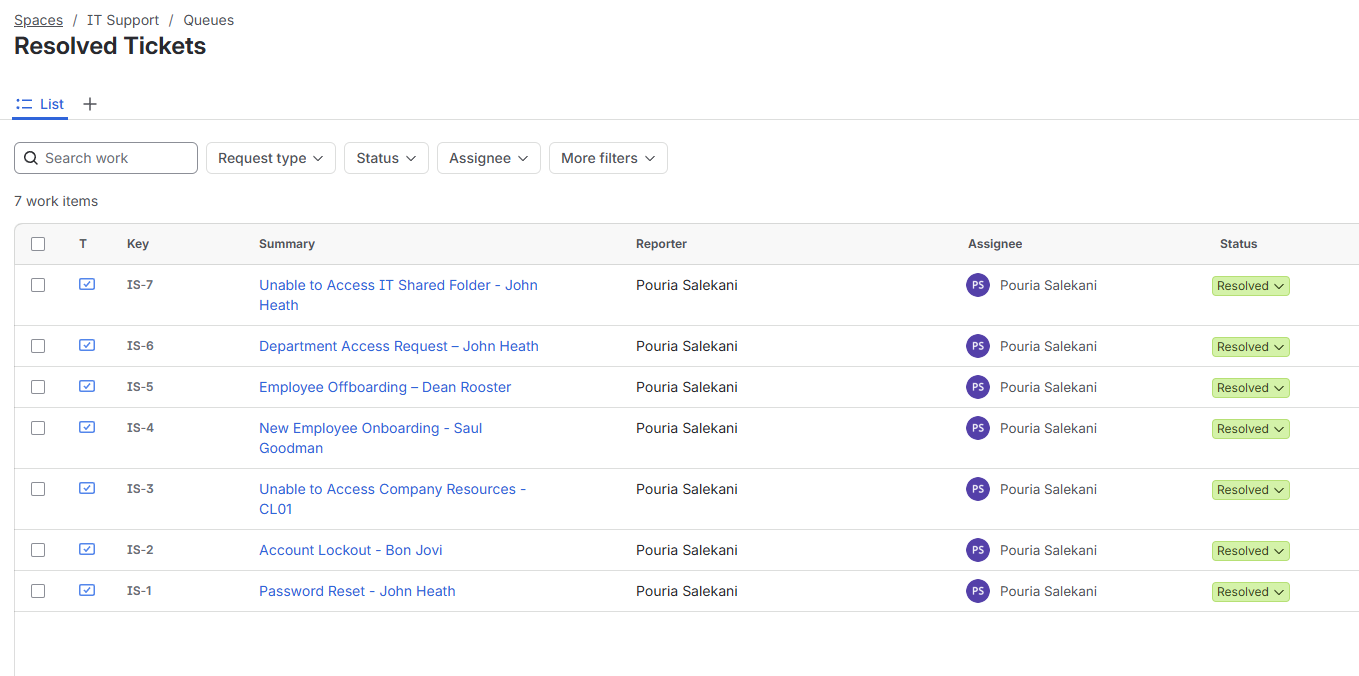Click the task type icon for IS-7
The image size is (1359, 676).
pyautogui.click(x=87, y=284)
